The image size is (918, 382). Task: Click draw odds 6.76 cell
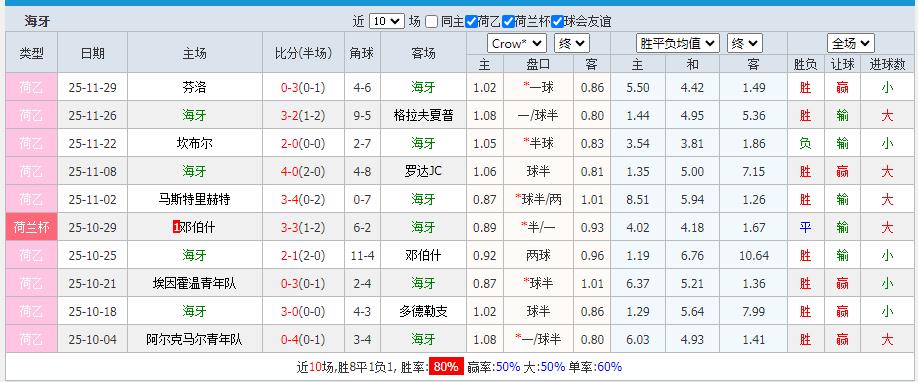[693, 255]
